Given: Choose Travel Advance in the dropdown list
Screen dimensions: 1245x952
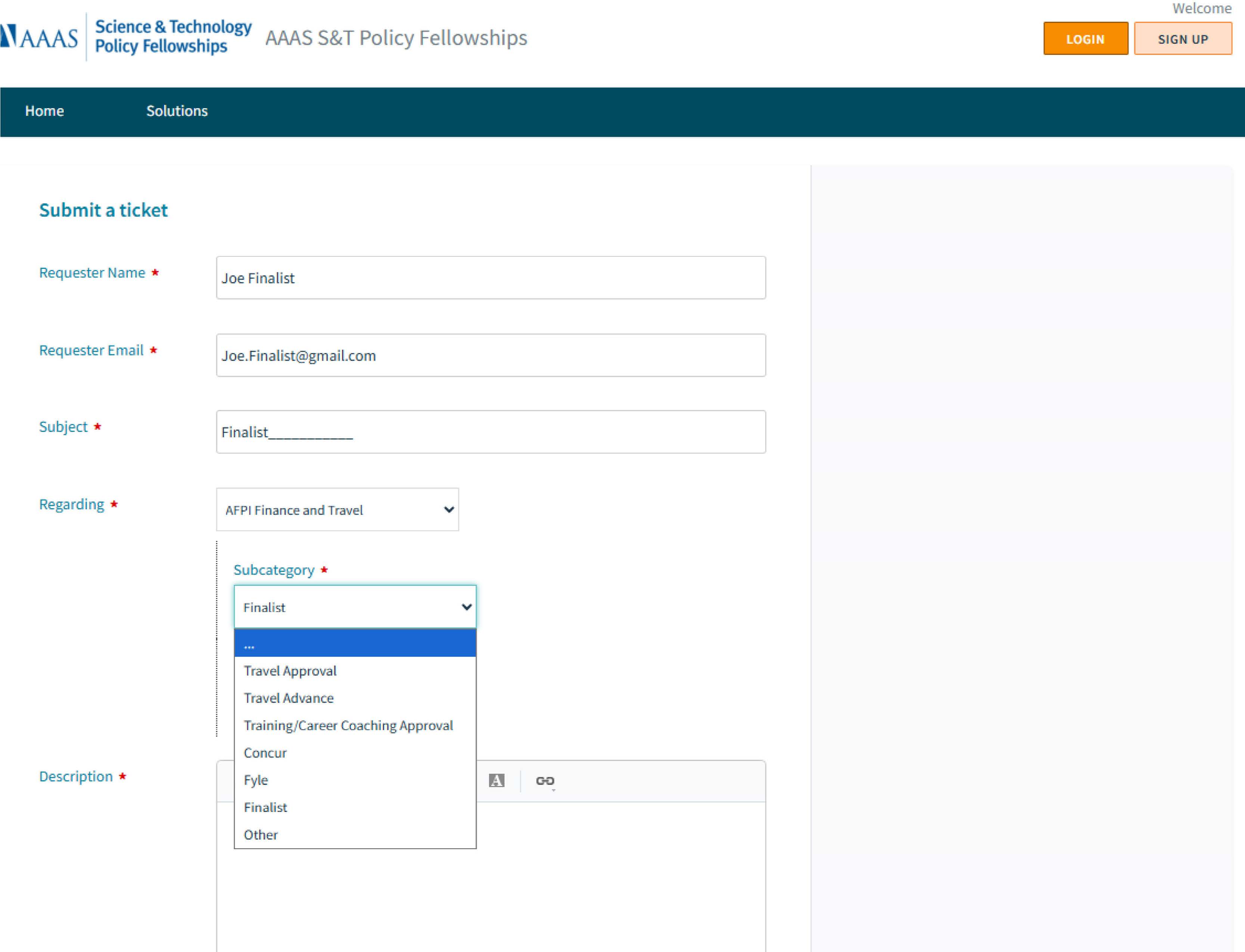Looking at the screenshot, I should tap(288, 698).
